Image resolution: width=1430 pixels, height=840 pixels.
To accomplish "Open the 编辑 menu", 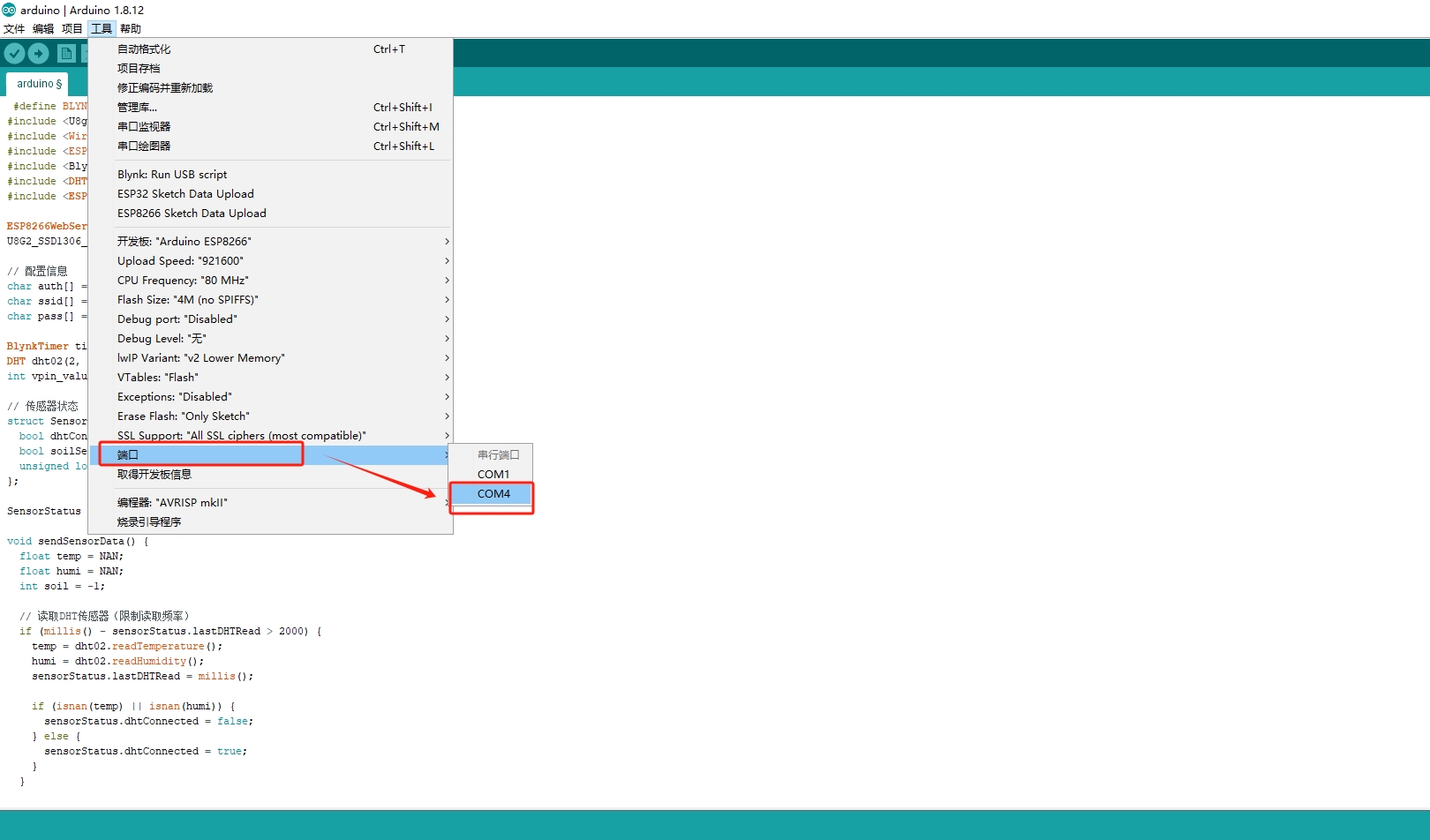I will click(43, 28).
